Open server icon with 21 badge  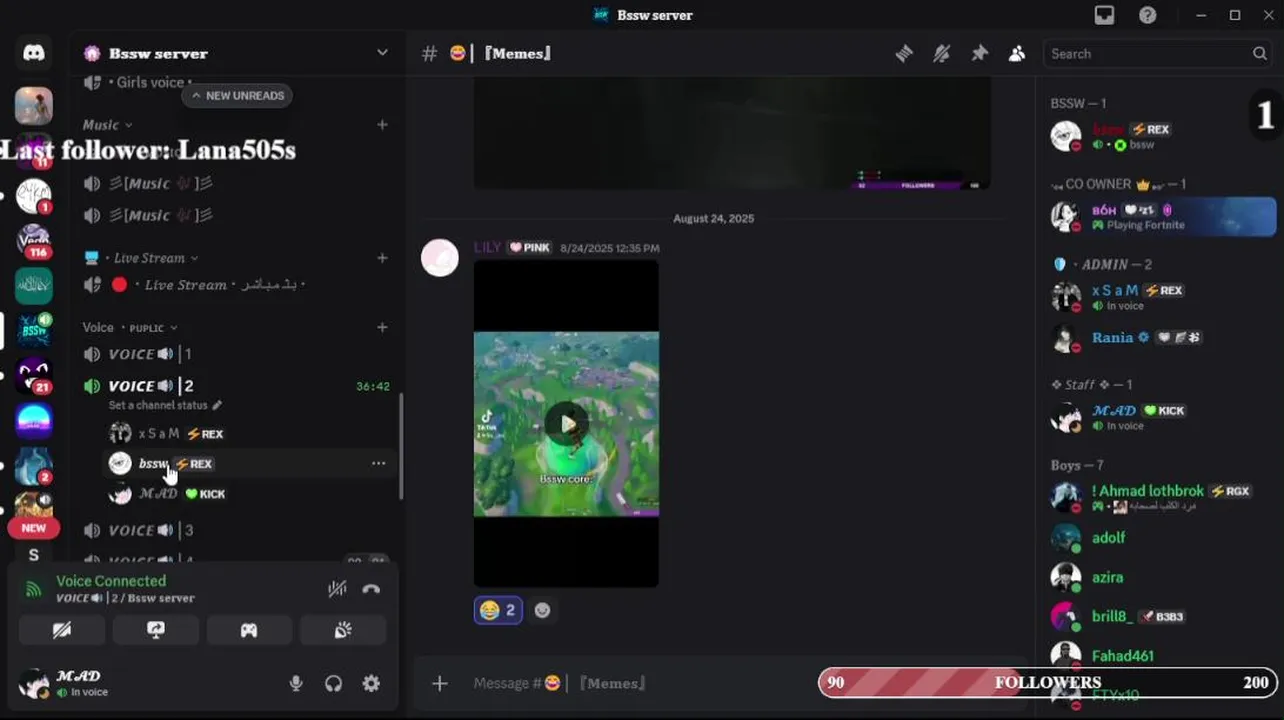tap(34, 375)
